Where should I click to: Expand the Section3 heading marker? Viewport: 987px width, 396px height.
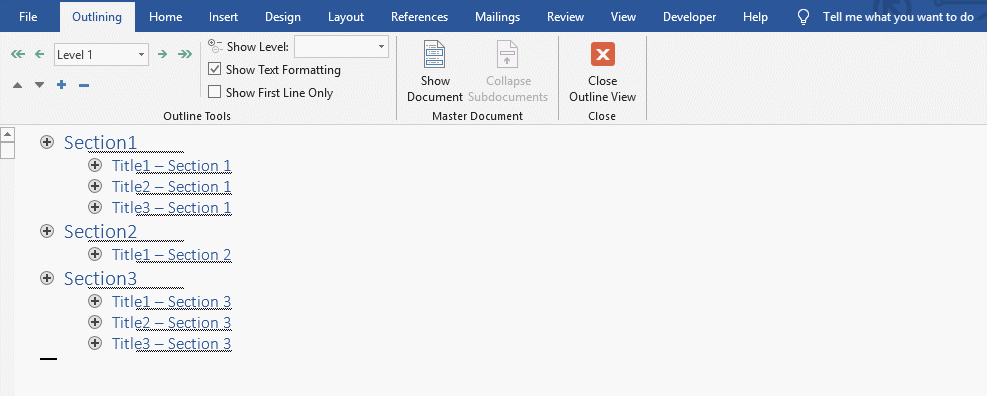point(47,278)
